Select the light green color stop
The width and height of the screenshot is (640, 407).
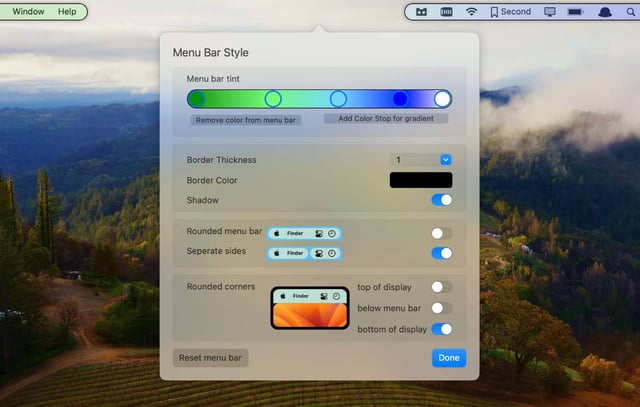coord(273,99)
